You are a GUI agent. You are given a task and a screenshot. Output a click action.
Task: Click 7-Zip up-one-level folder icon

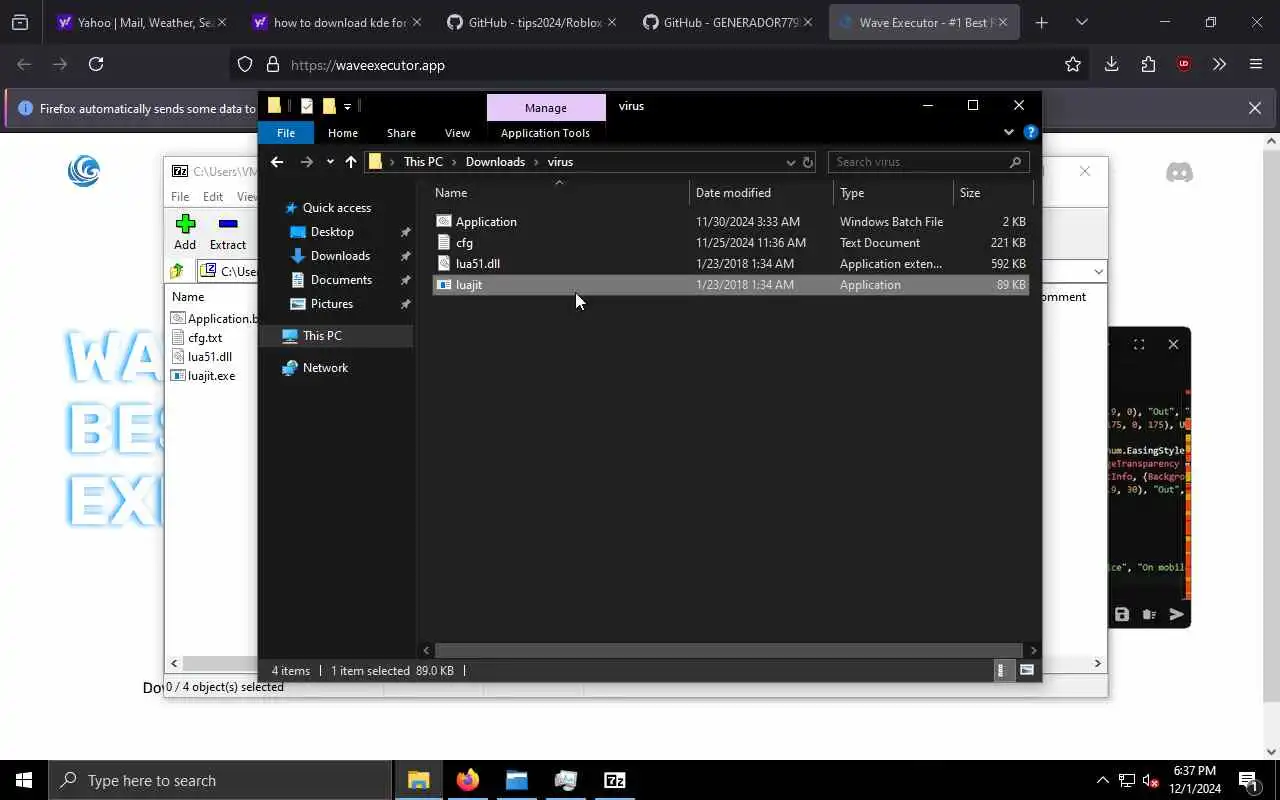[x=177, y=271]
